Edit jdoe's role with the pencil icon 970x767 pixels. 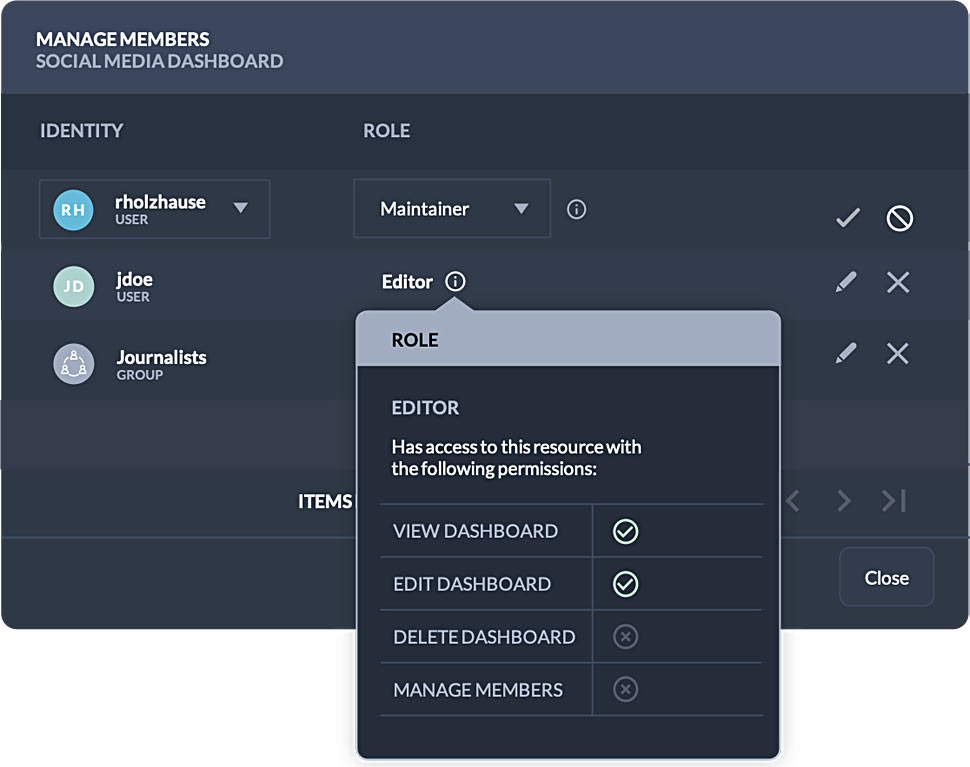(846, 282)
